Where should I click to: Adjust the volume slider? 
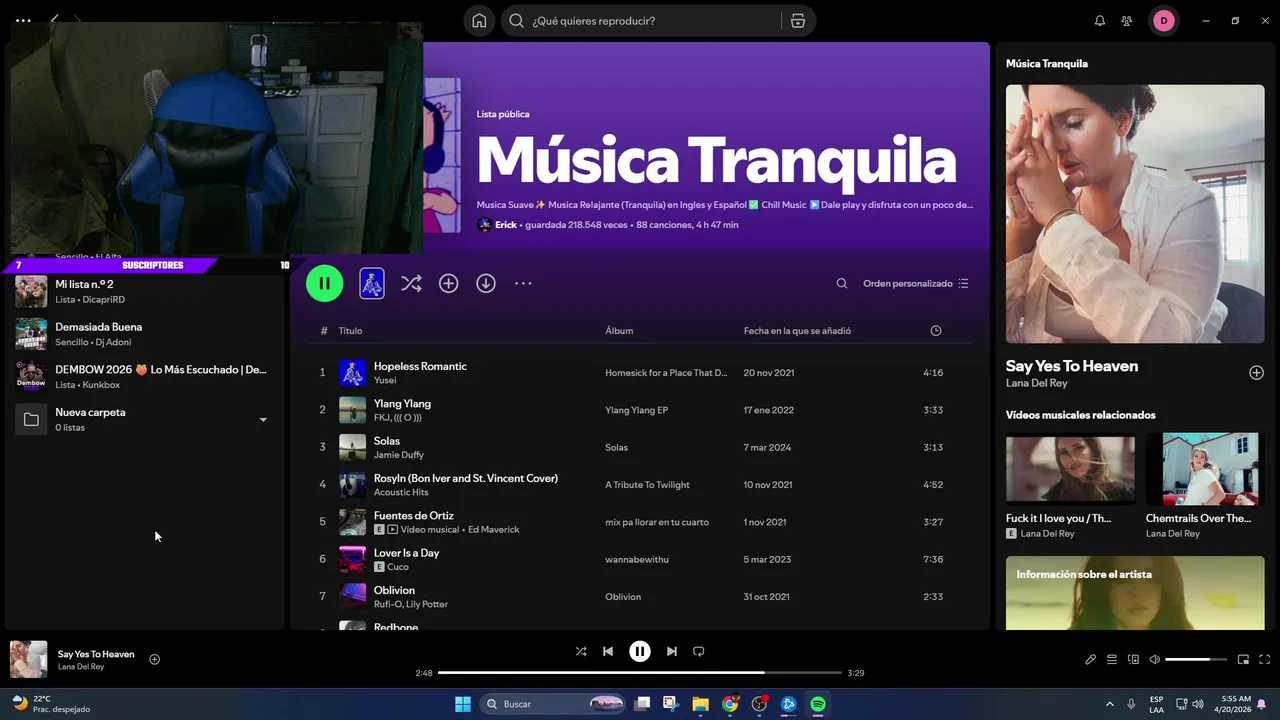(1196, 659)
